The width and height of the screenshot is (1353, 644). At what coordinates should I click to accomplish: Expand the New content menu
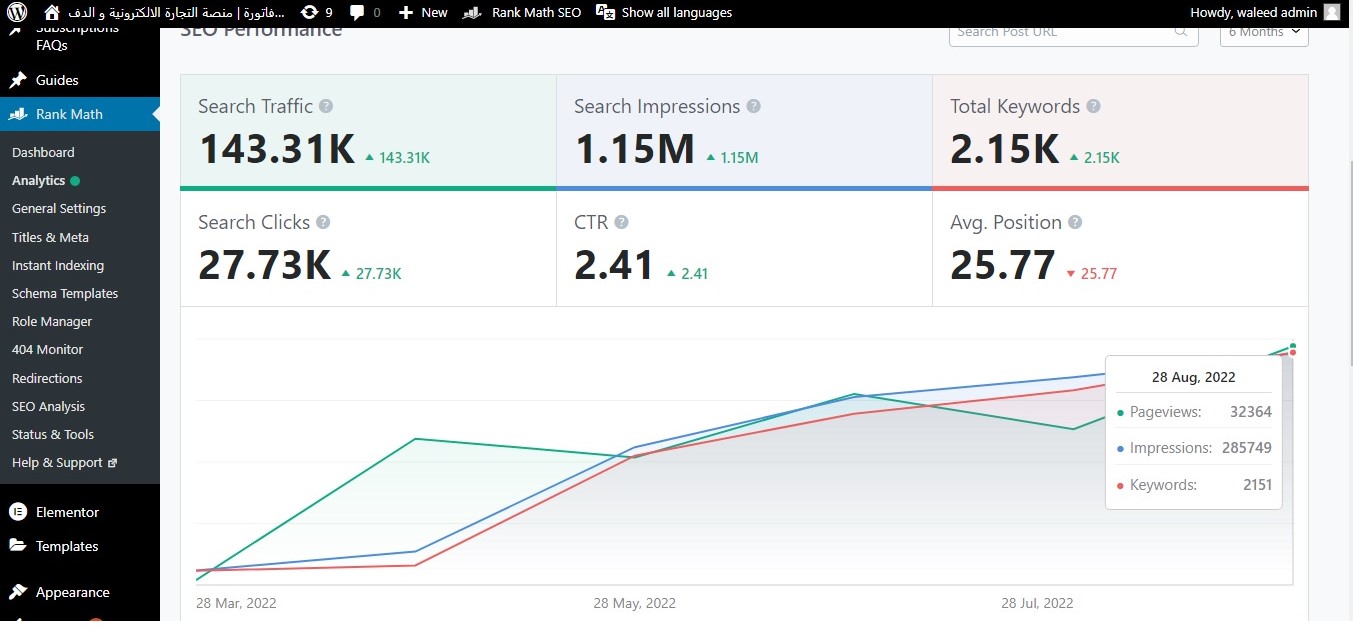[x=423, y=13]
